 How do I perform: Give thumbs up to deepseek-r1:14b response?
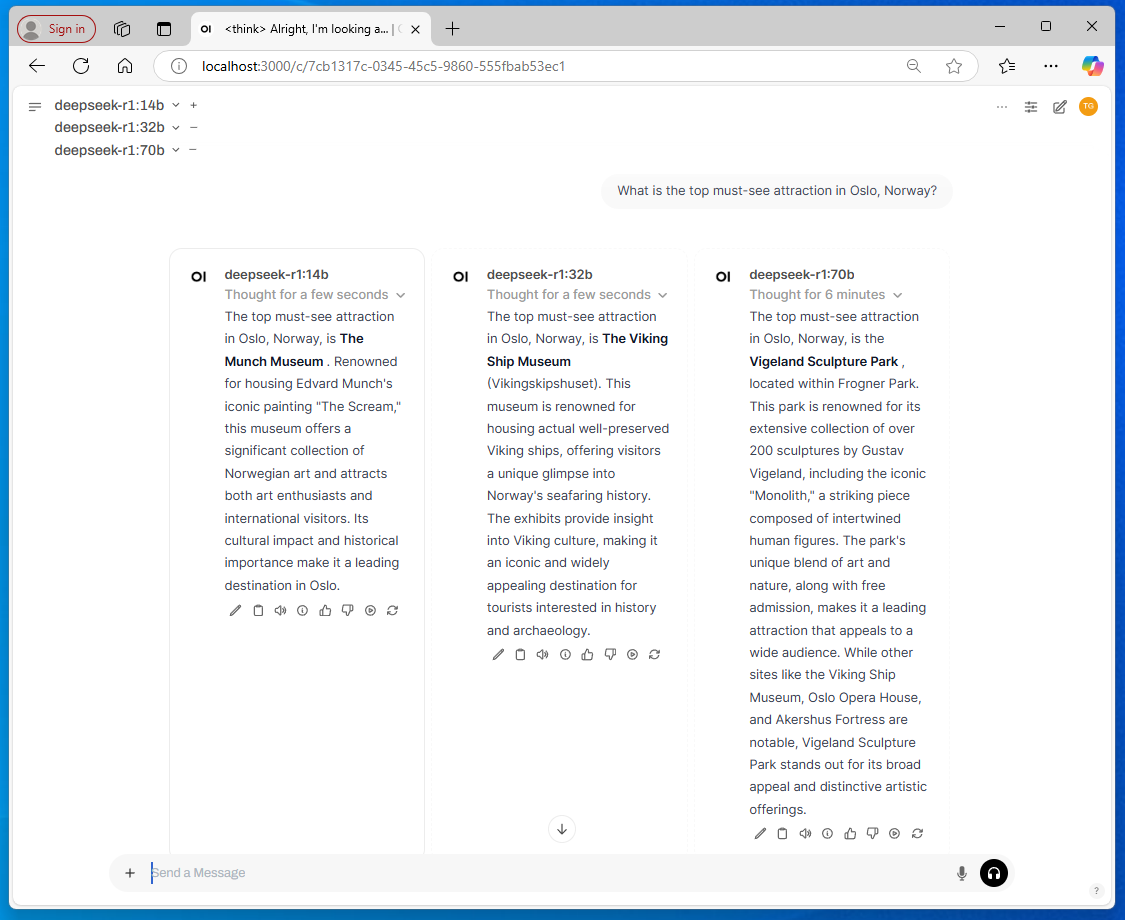point(325,611)
